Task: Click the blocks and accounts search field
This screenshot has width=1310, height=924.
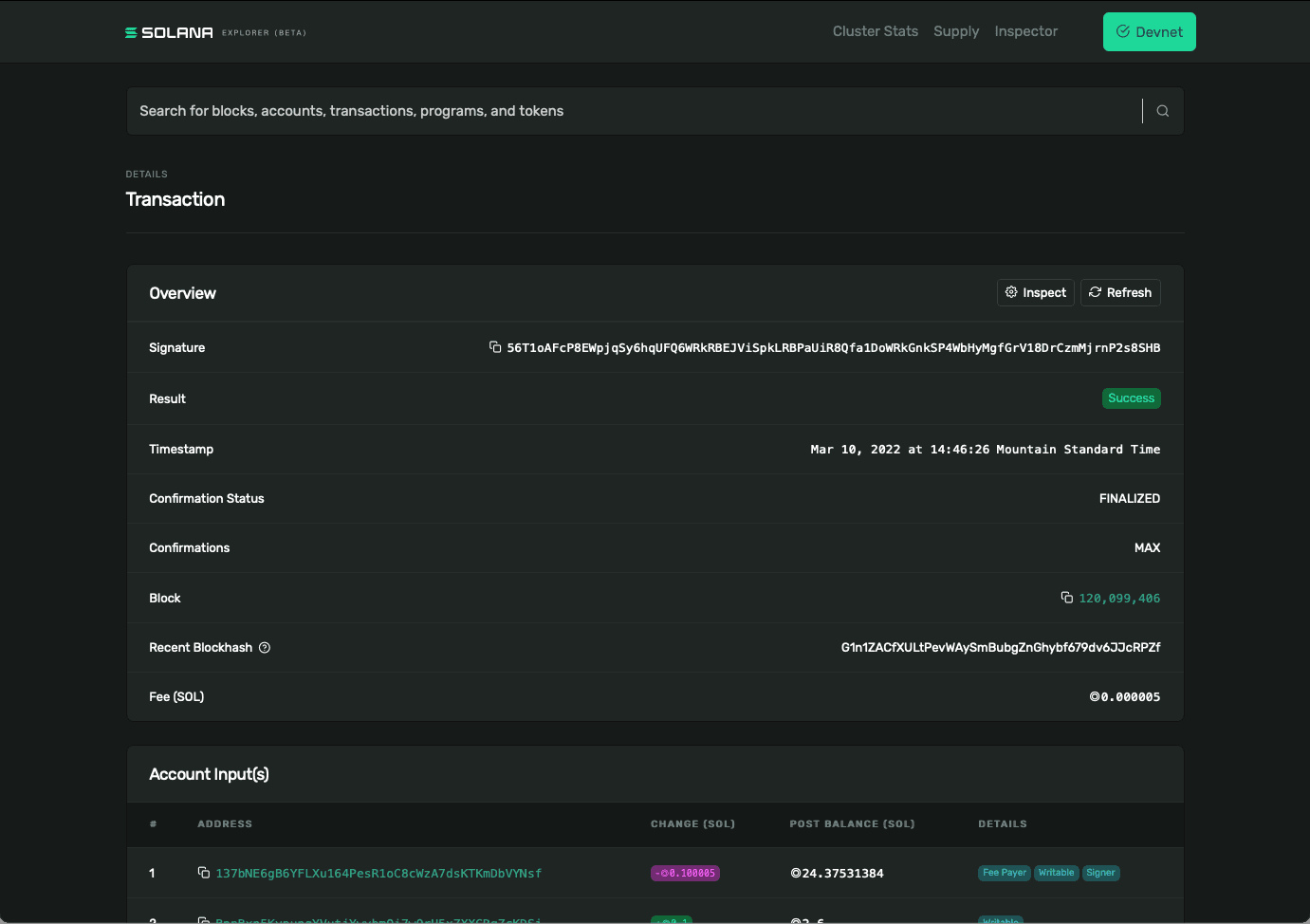Action: [569, 110]
